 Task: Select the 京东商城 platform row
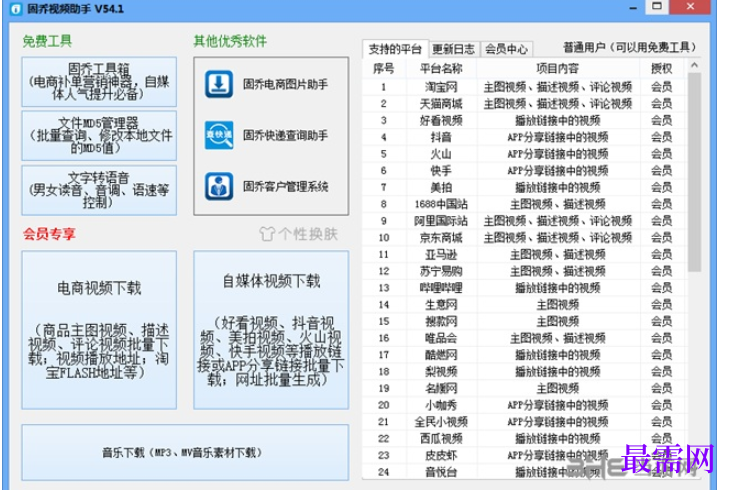point(524,238)
